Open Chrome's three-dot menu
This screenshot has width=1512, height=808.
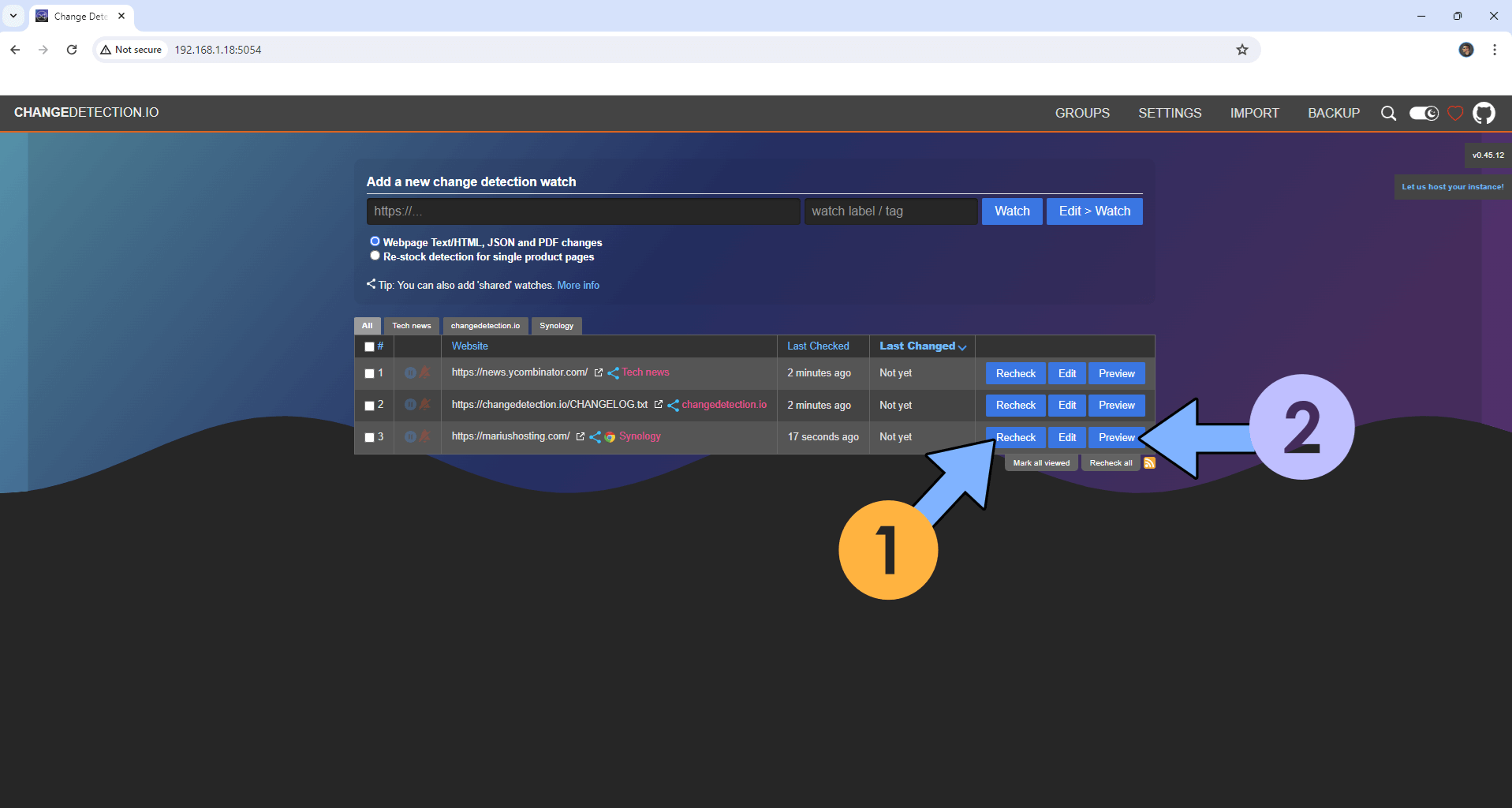pyautogui.click(x=1495, y=50)
